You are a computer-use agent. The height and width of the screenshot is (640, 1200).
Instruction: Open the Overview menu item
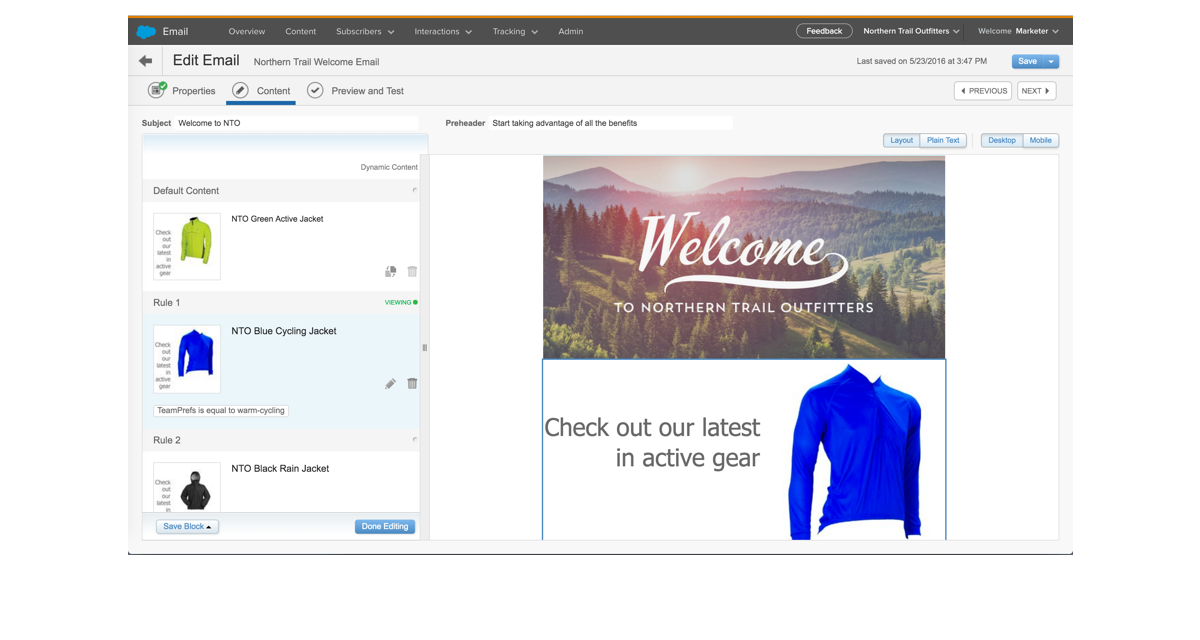(246, 31)
